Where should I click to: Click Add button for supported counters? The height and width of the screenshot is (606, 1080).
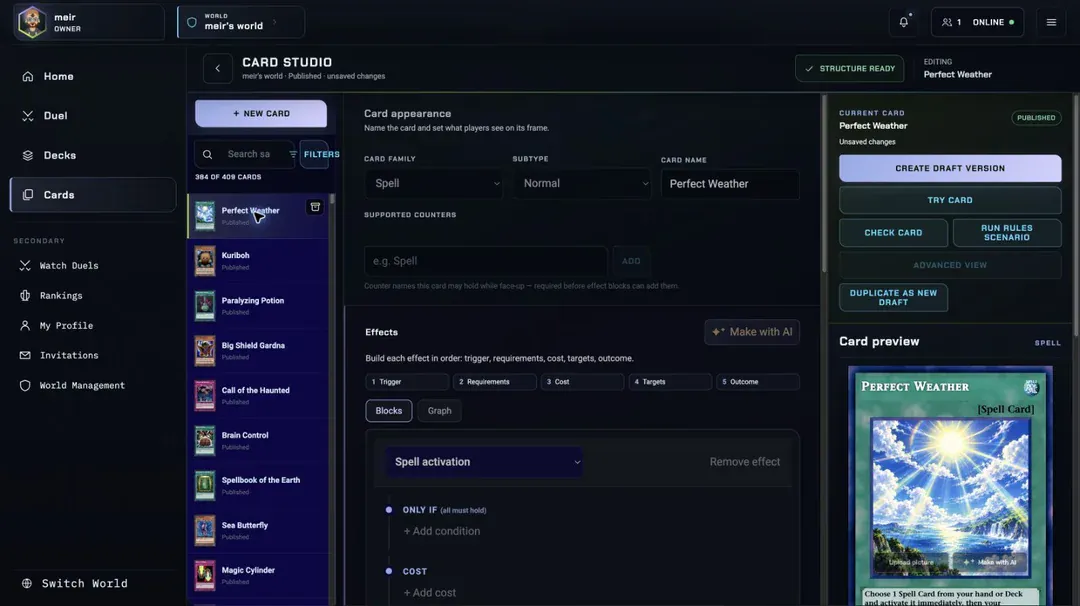[631, 261]
